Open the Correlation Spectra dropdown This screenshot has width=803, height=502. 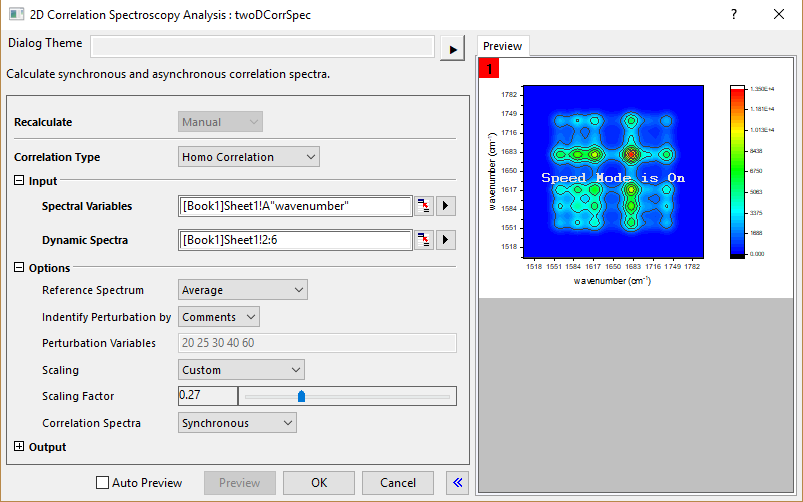coord(237,423)
